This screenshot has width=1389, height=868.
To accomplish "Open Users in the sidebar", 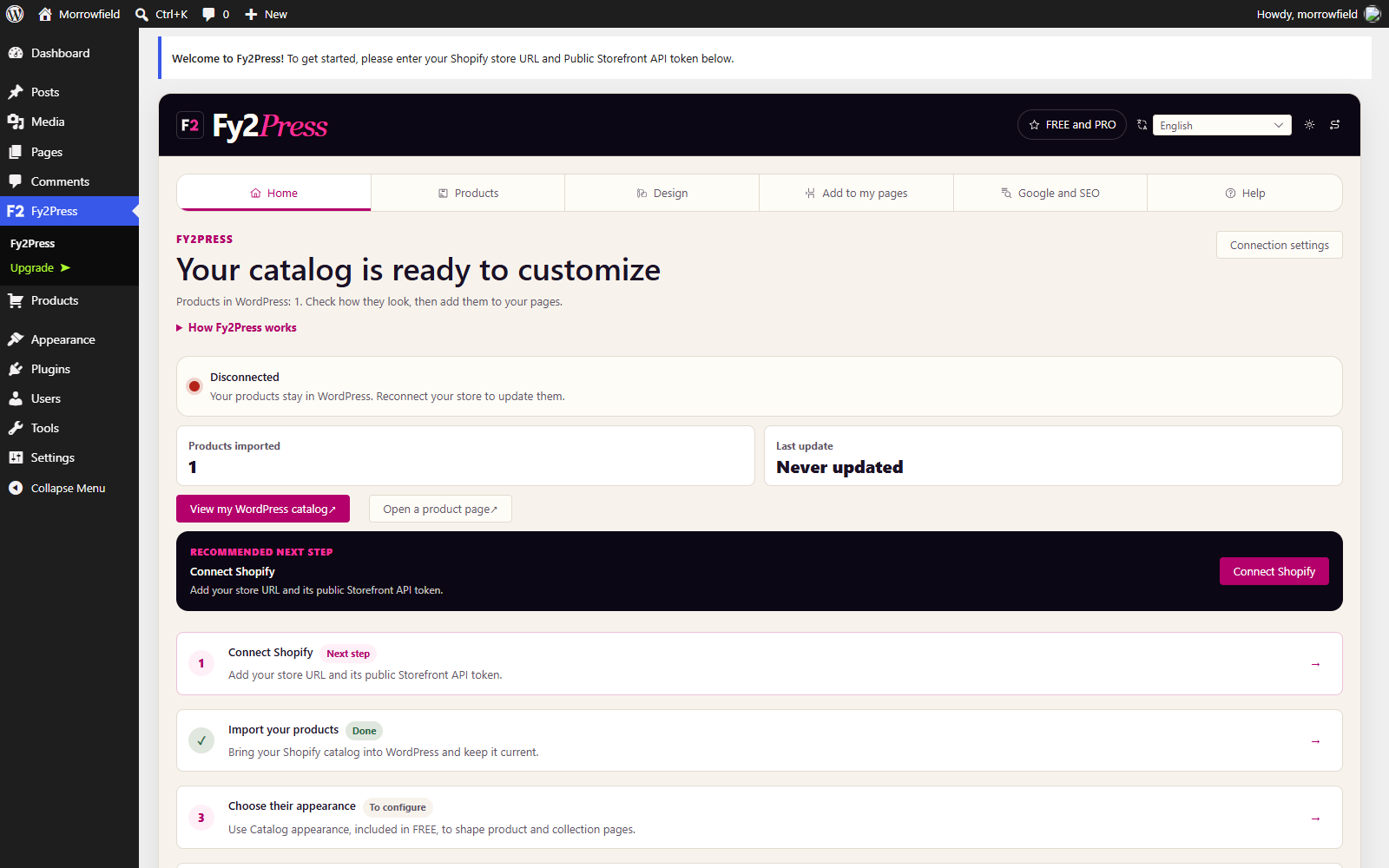I will [69, 398].
